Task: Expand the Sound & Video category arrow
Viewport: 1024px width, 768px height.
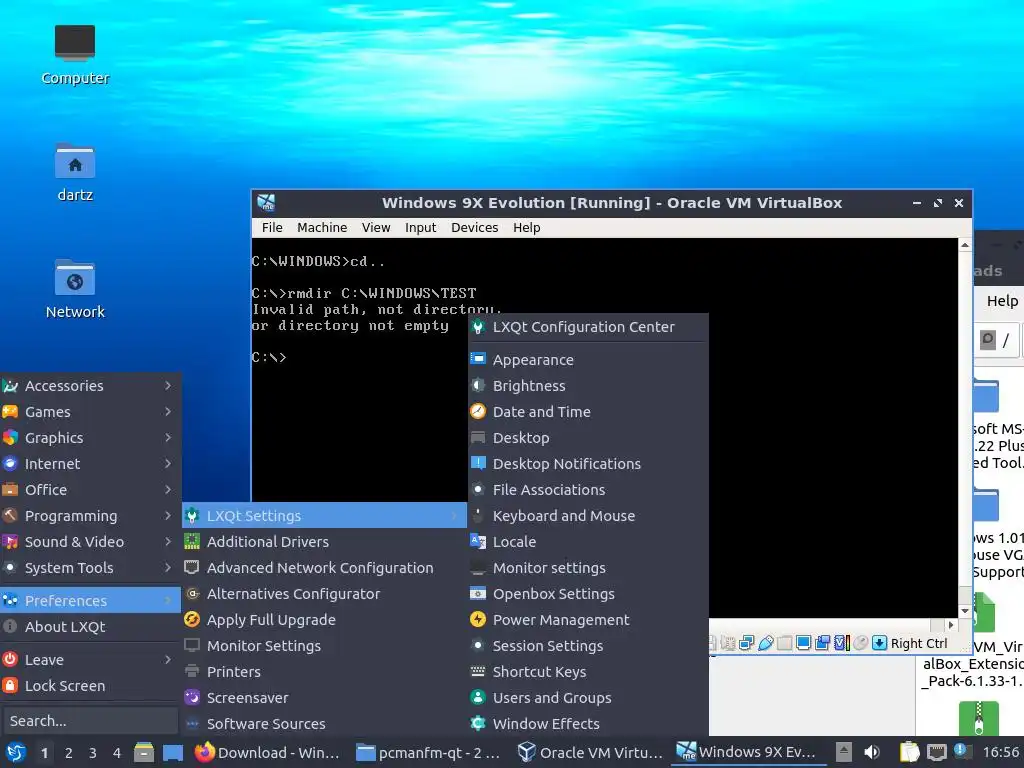Action: pos(168,541)
